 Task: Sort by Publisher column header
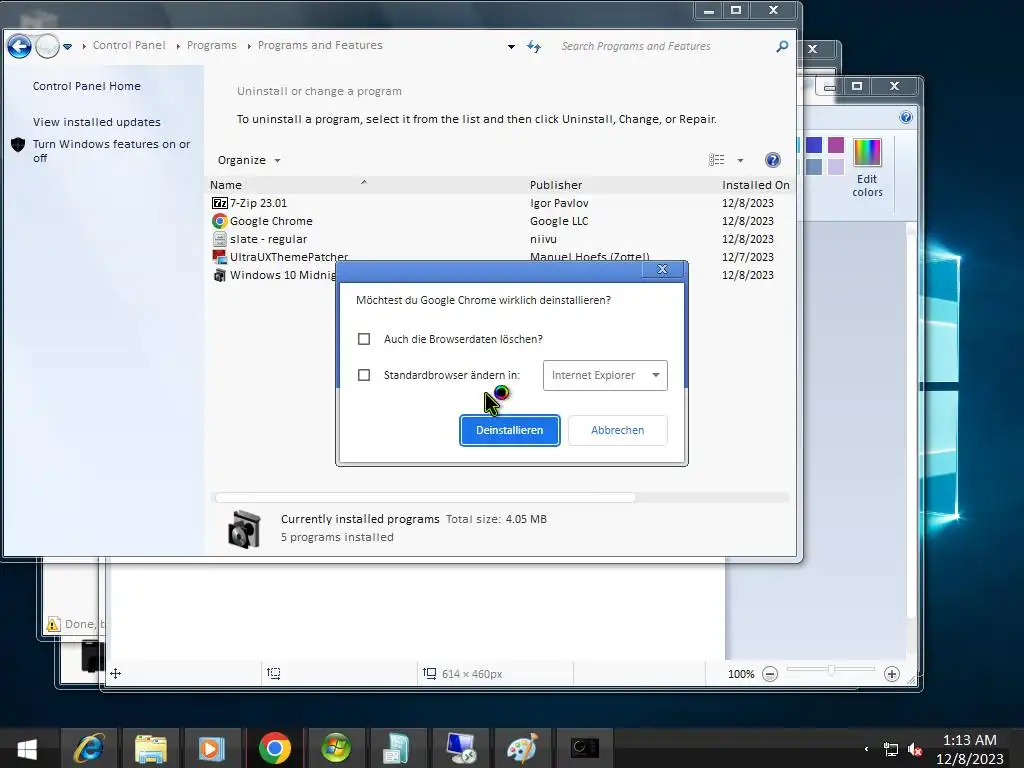coord(556,185)
